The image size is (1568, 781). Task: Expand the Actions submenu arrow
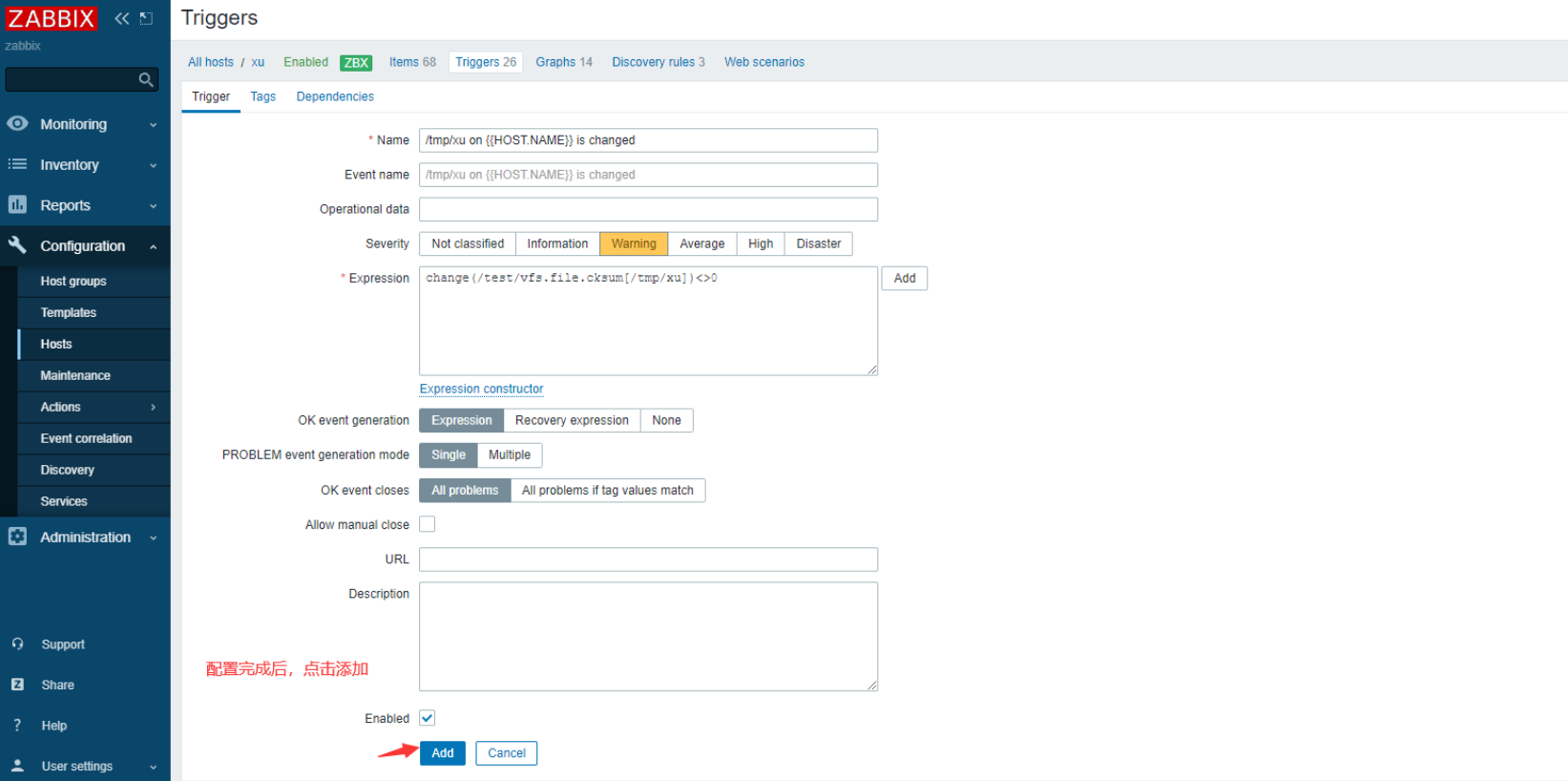pyautogui.click(x=153, y=407)
